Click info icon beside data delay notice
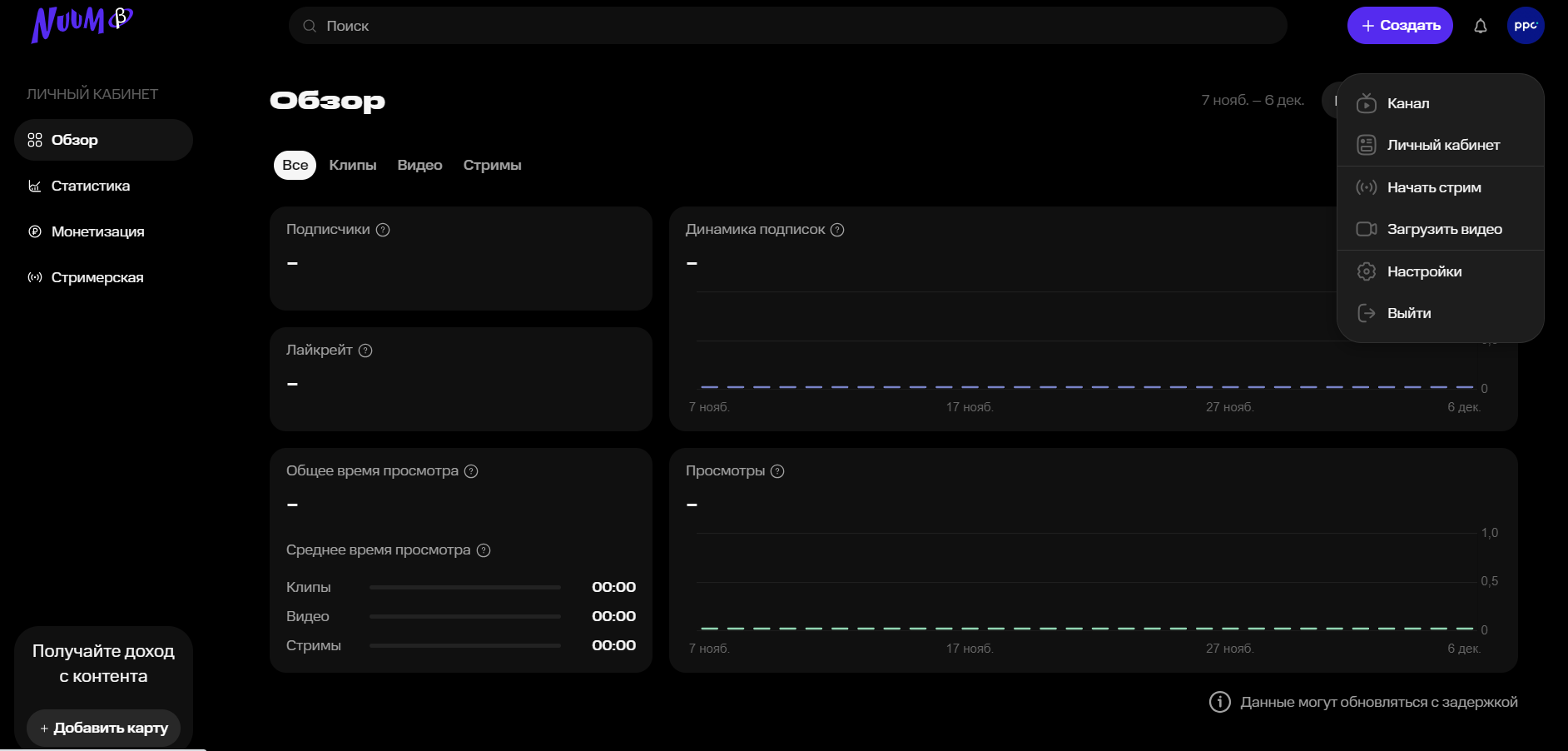The height and width of the screenshot is (751, 1568). pyautogui.click(x=1219, y=702)
